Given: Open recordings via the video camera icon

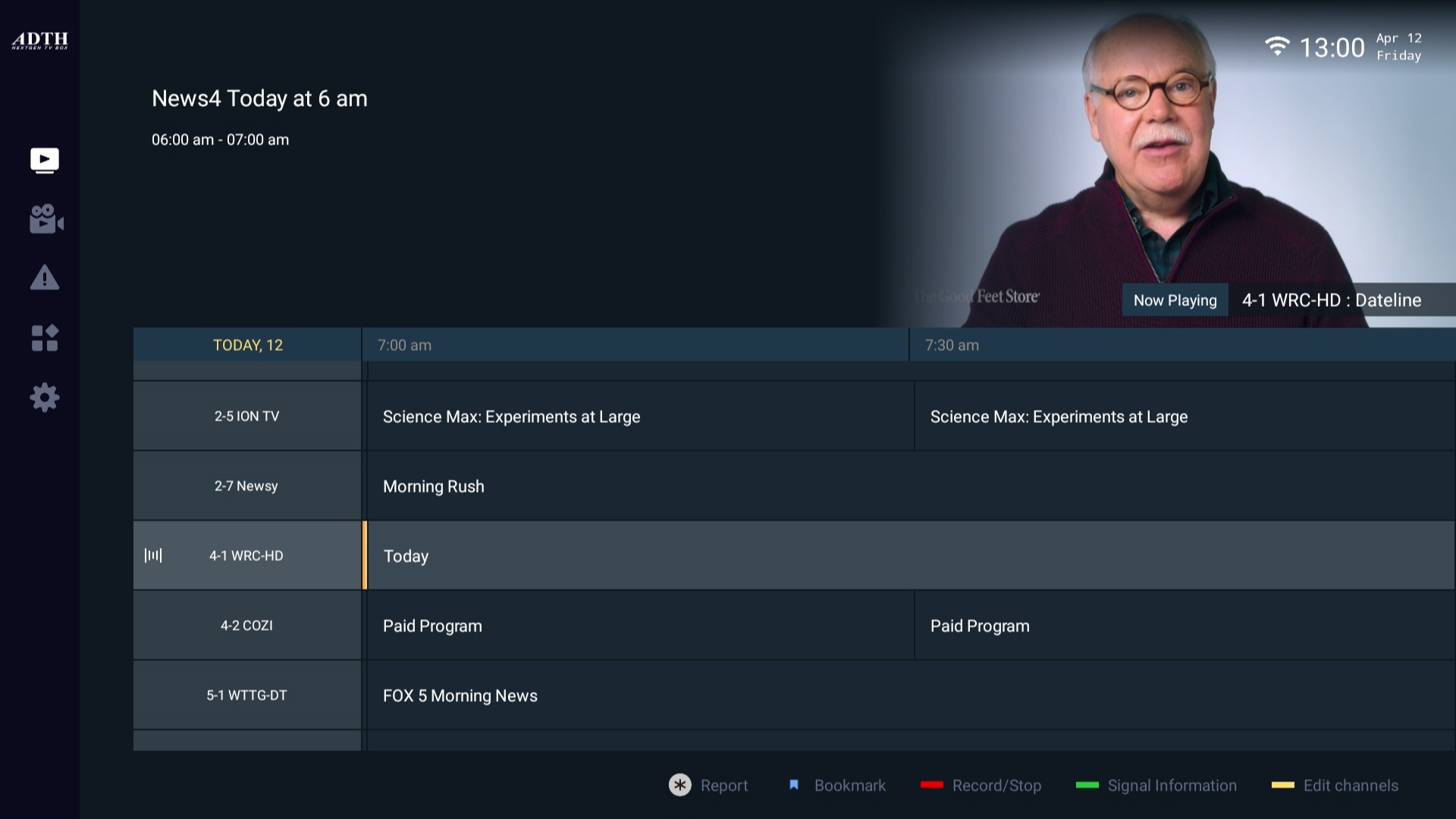Looking at the screenshot, I should (44, 219).
